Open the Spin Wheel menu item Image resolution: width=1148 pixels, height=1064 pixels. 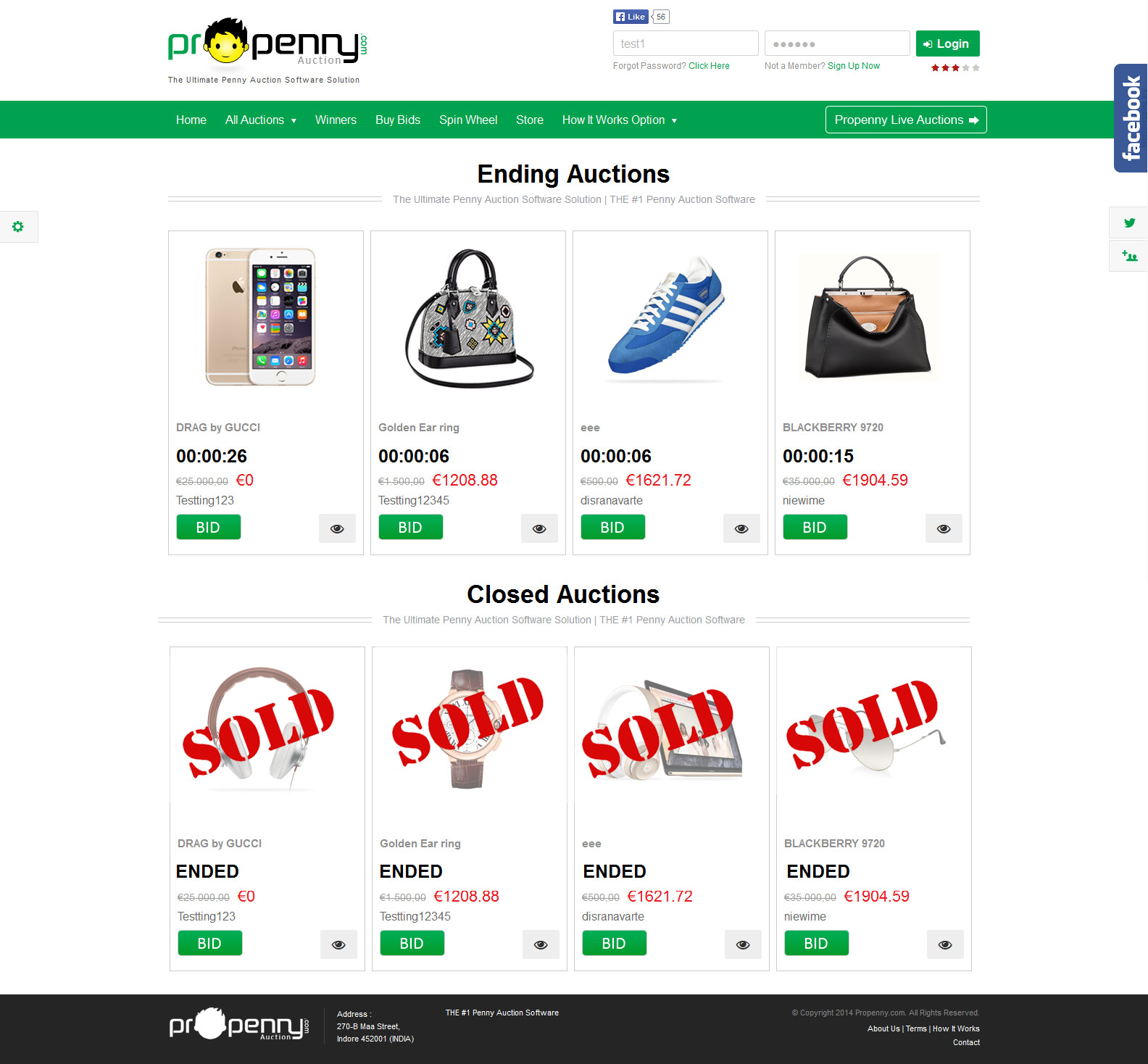468,120
